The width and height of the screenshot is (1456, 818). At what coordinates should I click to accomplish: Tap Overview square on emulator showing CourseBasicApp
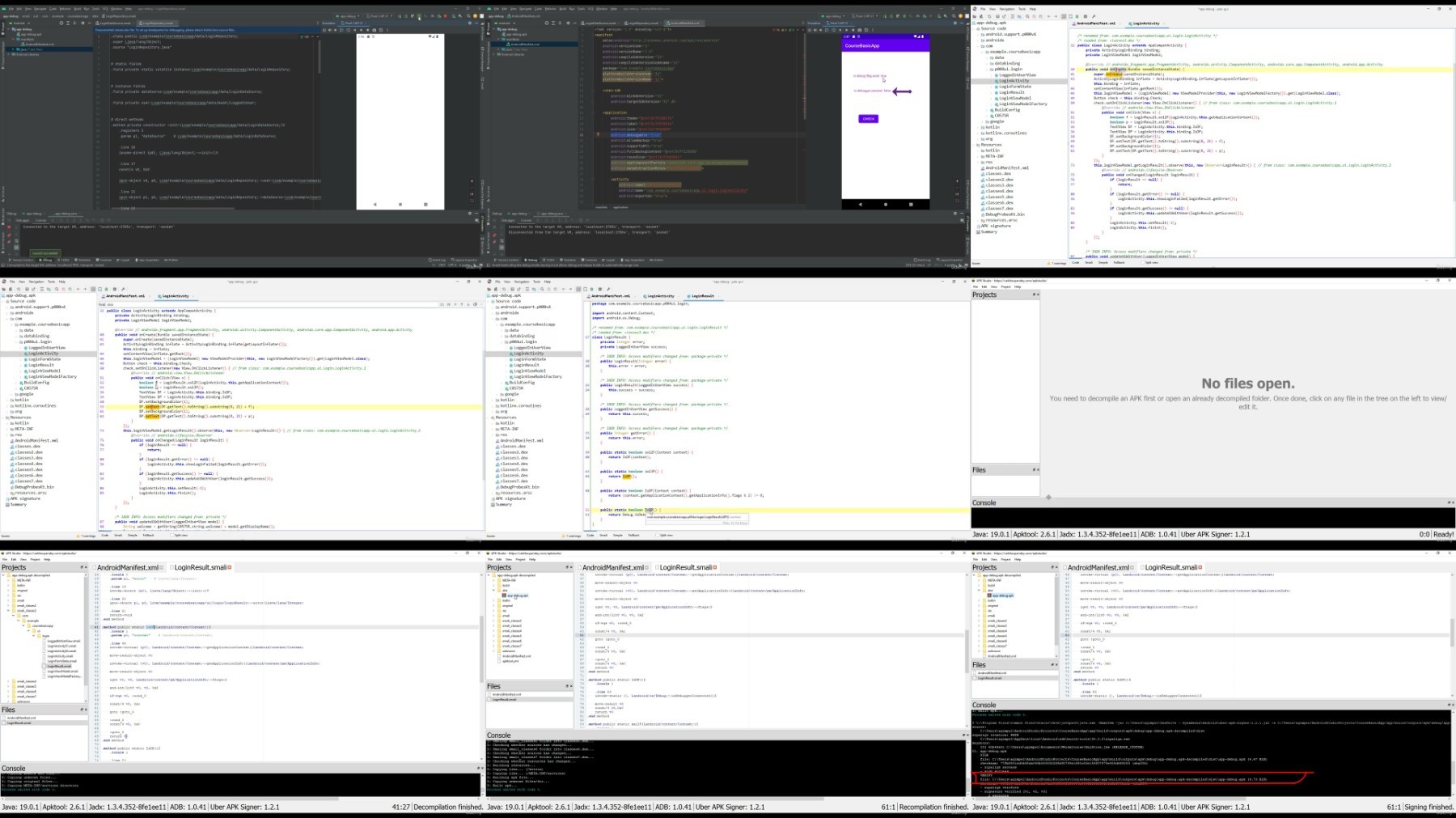click(x=911, y=204)
